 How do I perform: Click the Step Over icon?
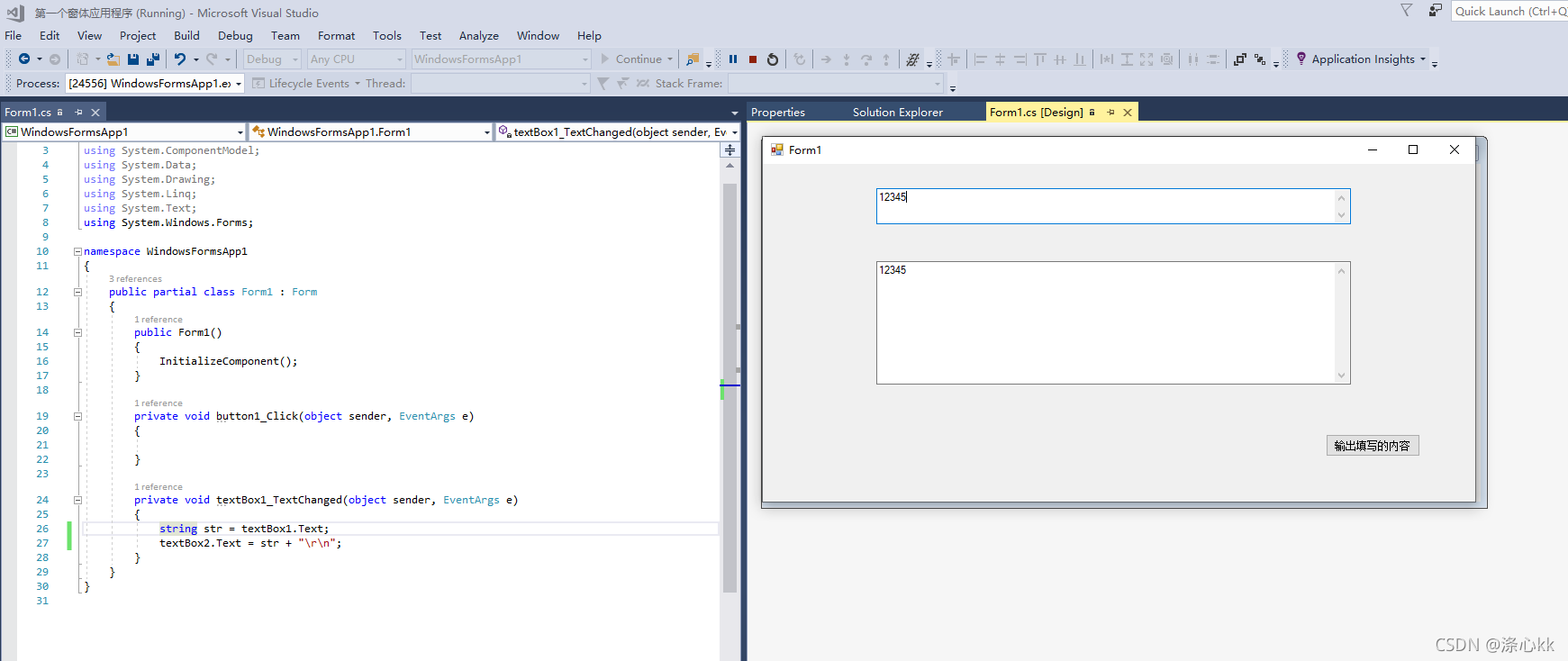pyautogui.click(x=866, y=59)
